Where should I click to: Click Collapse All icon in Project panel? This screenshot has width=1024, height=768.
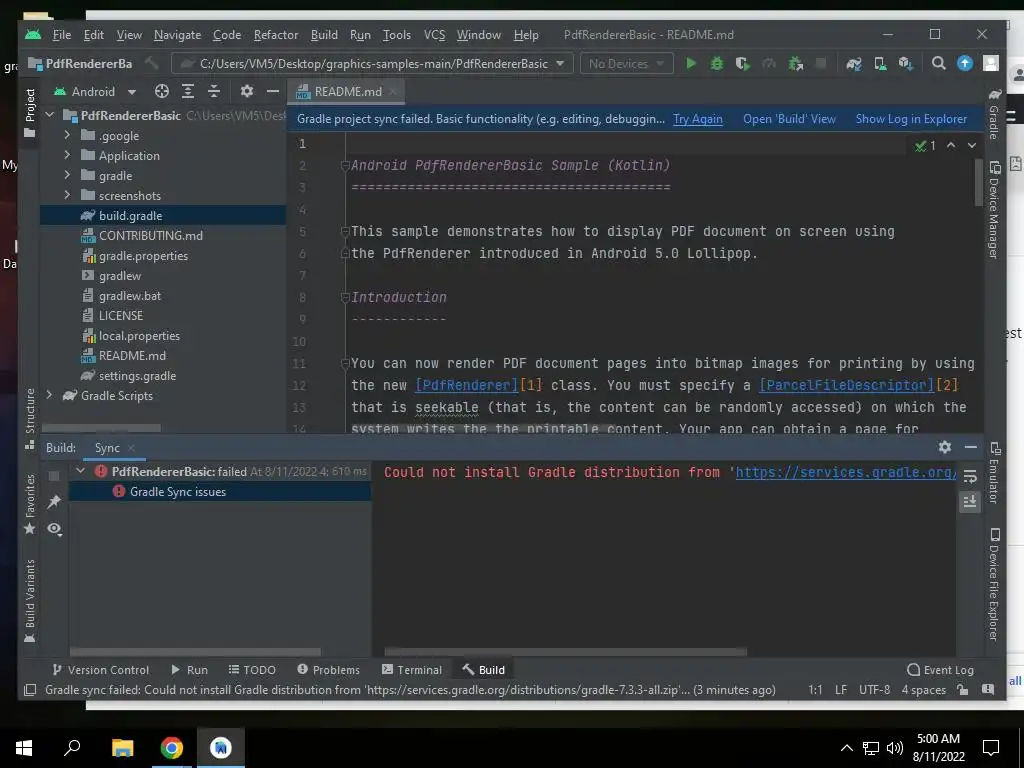214,91
